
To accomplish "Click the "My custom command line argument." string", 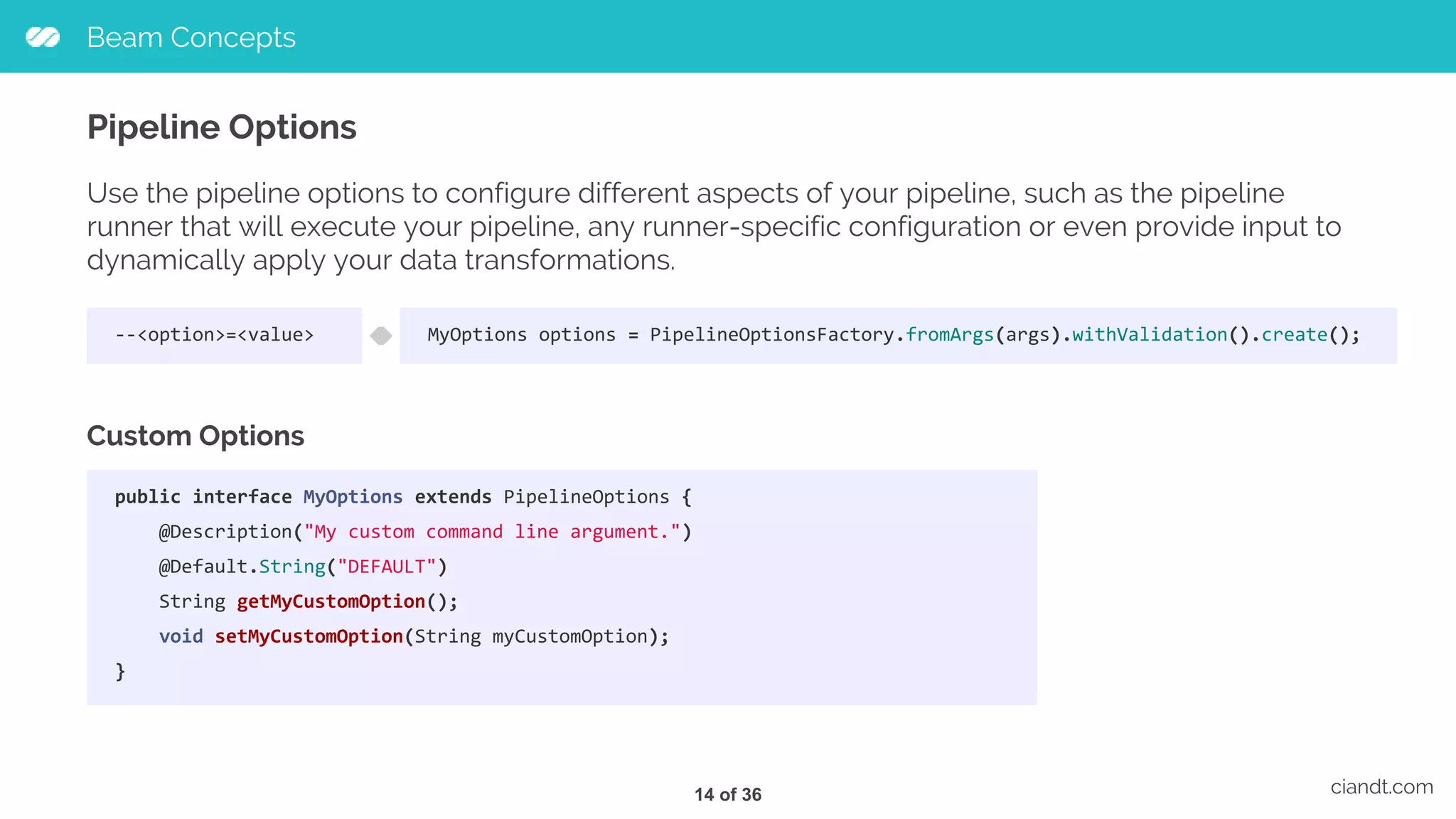I will coord(492,532).
